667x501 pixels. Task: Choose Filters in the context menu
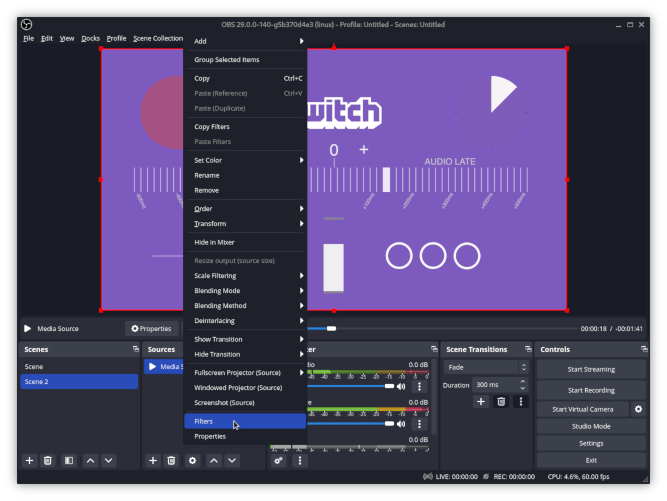pyautogui.click(x=245, y=421)
